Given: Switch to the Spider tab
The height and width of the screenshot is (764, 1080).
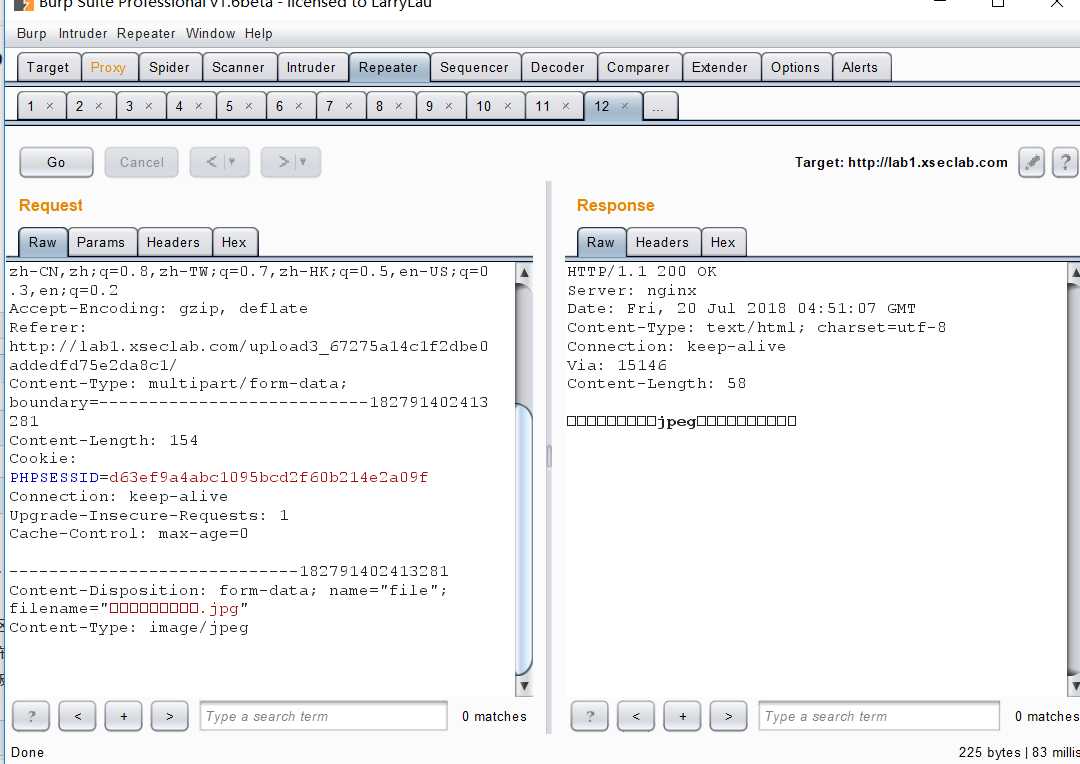Looking at the screenshot, I should pos(169,68).
